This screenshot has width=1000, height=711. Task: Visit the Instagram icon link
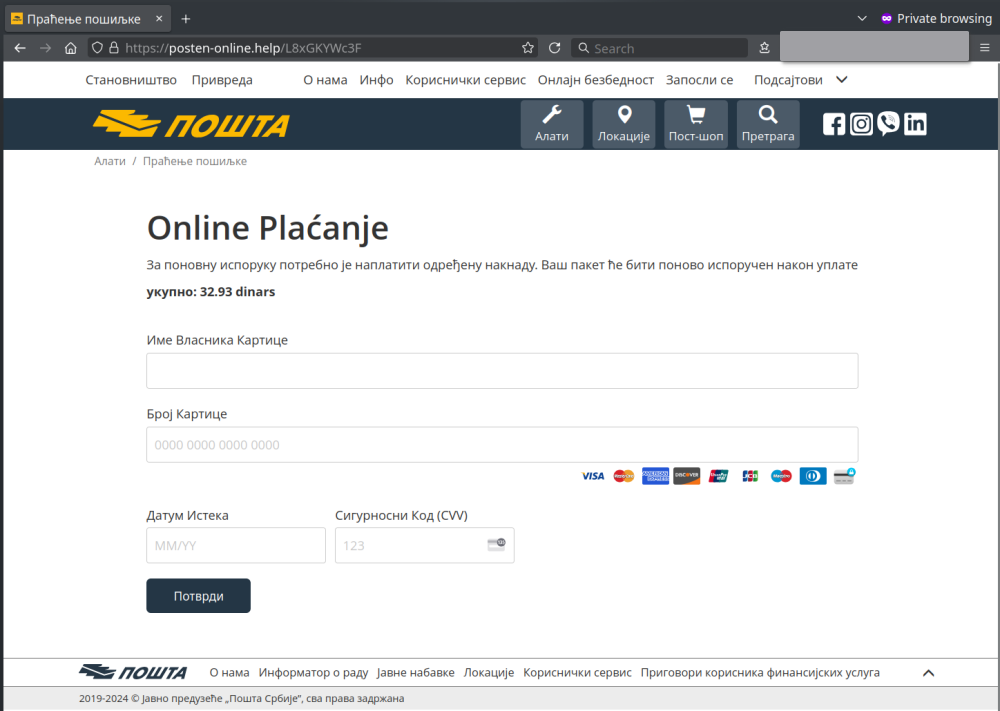tap(861, 124)
